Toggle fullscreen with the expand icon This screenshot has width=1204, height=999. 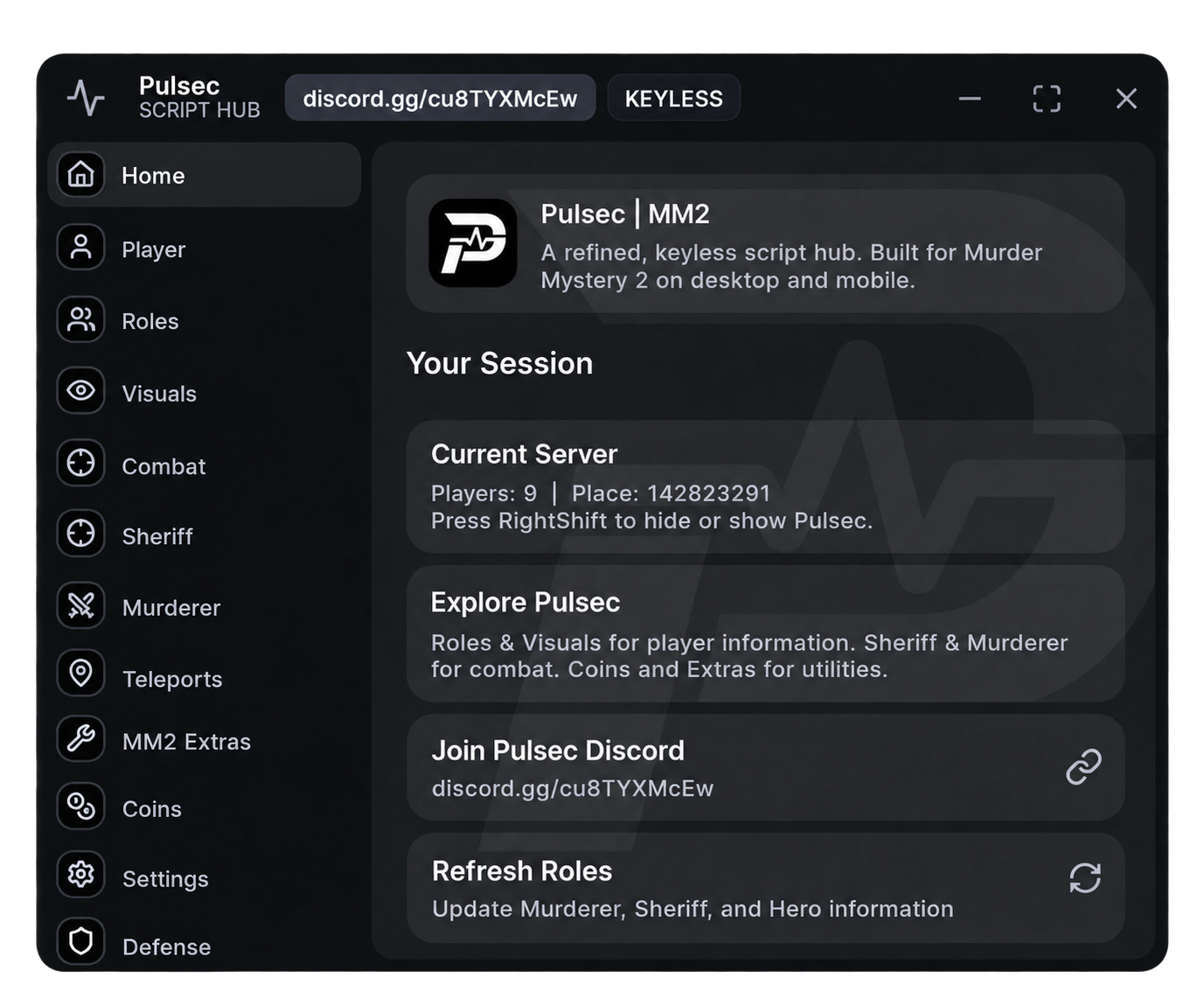[x=1047, y=99]
